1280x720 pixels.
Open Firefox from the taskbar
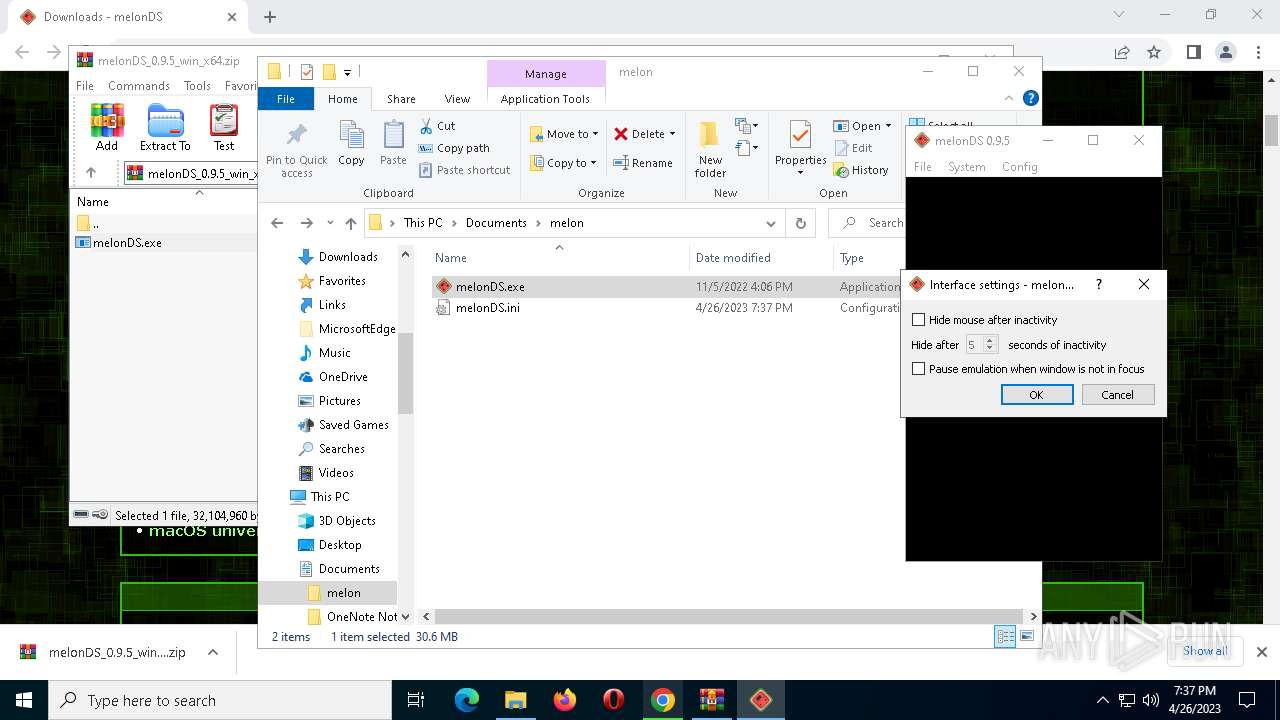click(565, 700)
